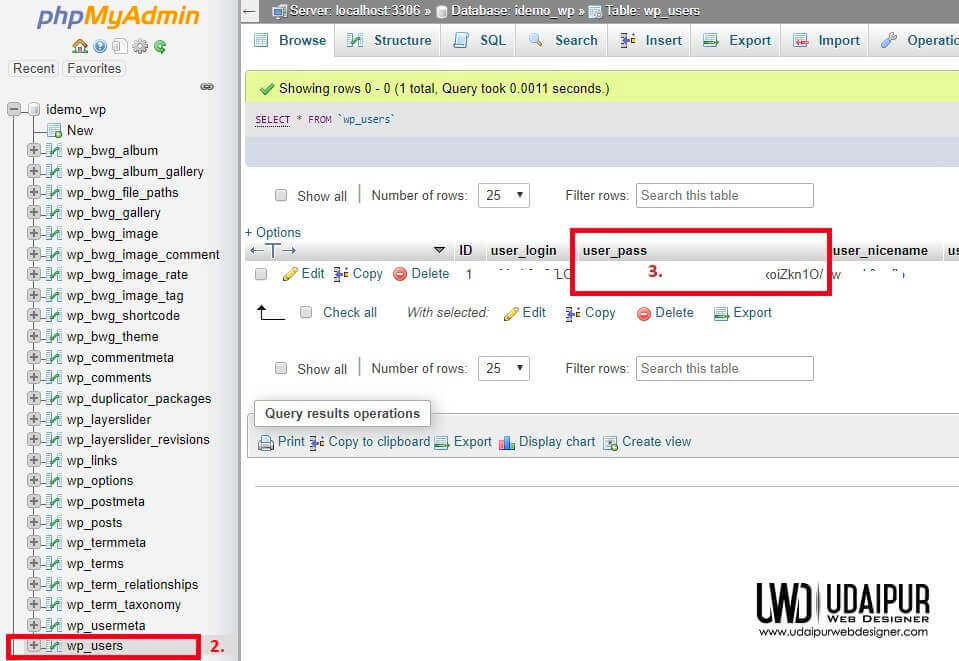Click the Print printer icon
959x661 pixels.
point(266,442)
